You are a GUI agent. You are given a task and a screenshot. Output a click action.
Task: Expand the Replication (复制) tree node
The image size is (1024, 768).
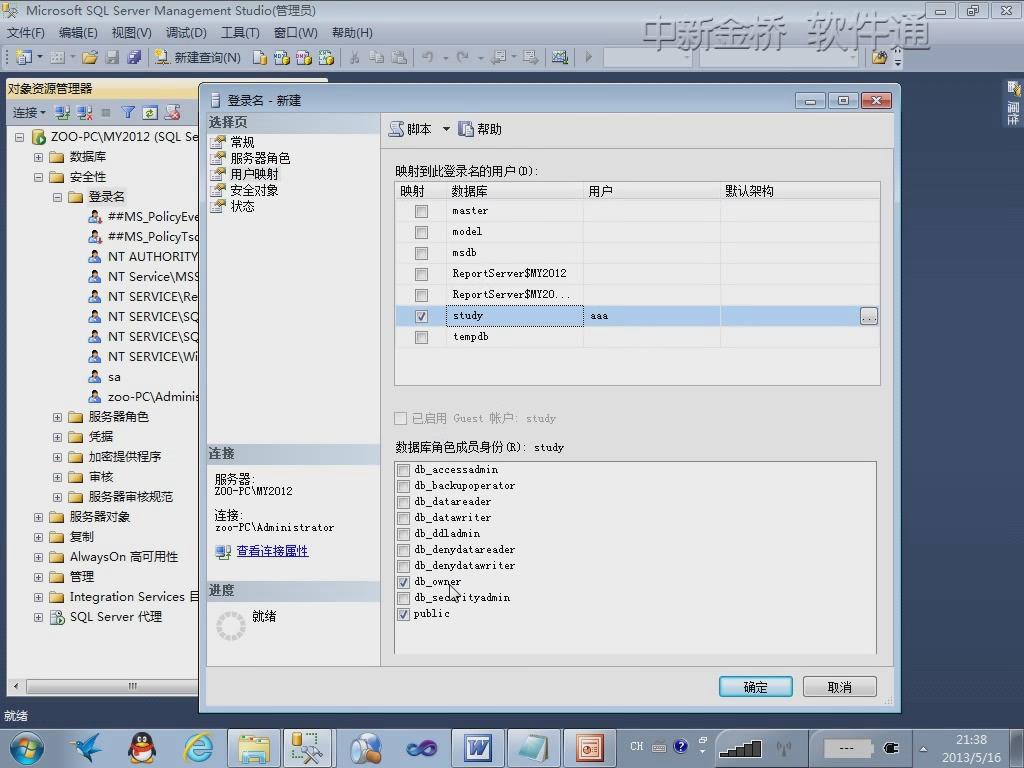click(x=39, y=537)
